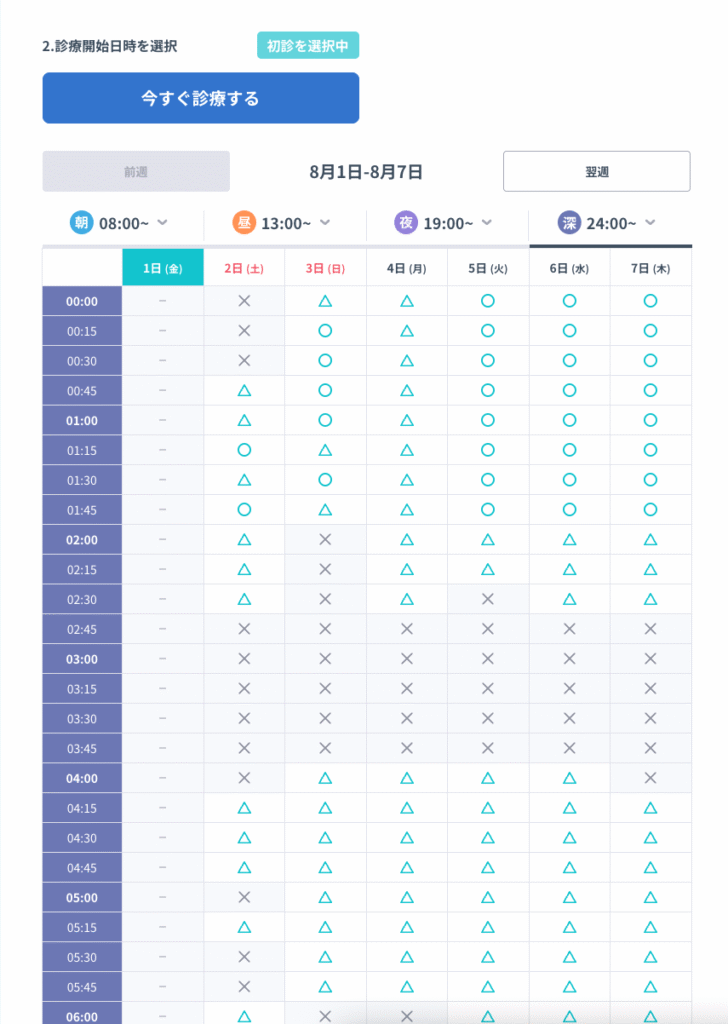Click the violet 夜 circle icon

tap(406, 223)
